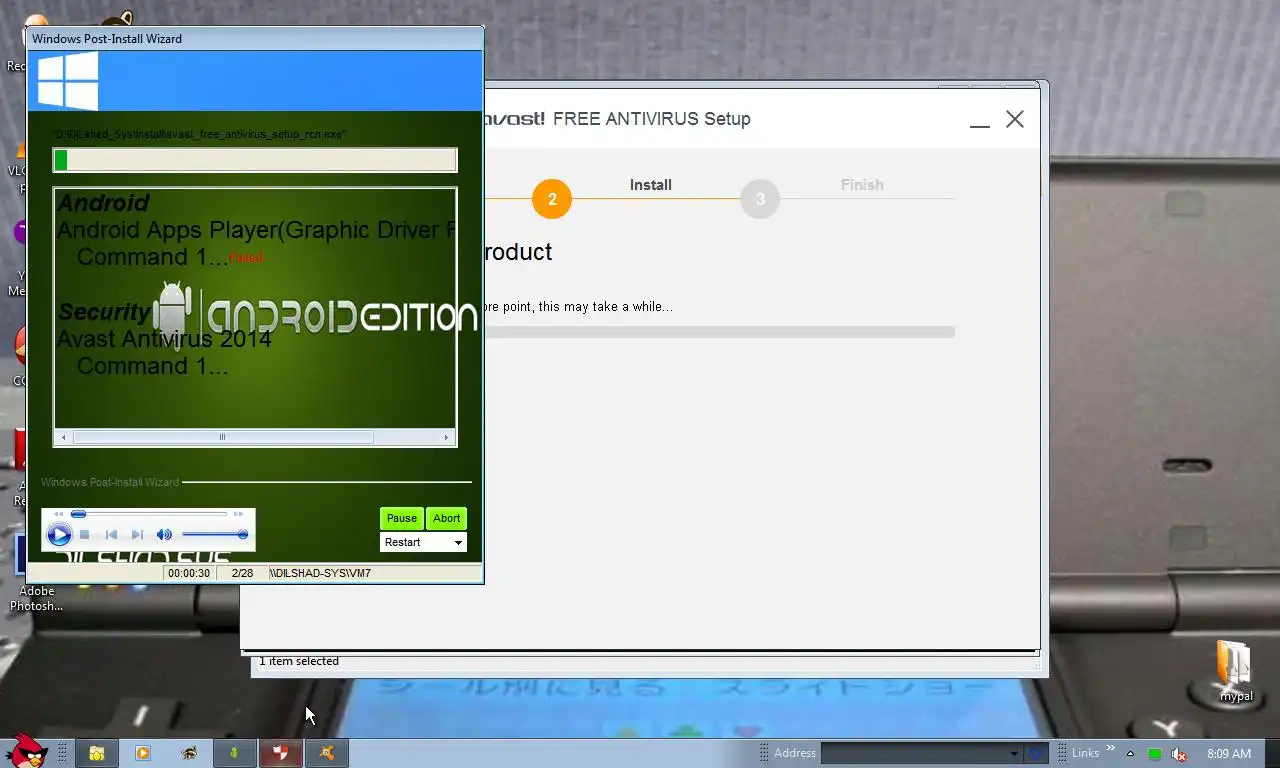This screenshot has width=1280, height=768.
Task: Mute the wizard media player speaker
Action: [x=164, y=535]
